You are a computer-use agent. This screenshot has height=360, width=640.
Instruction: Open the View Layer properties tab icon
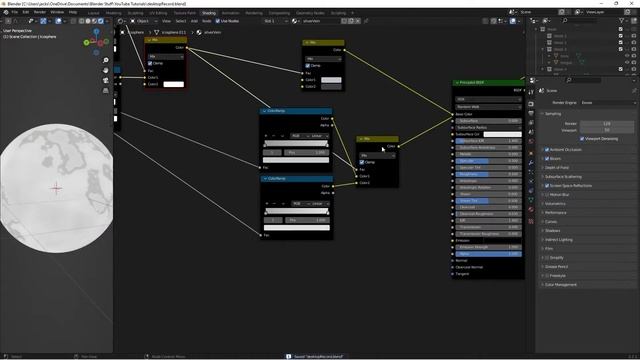click(x=531, y=122)
